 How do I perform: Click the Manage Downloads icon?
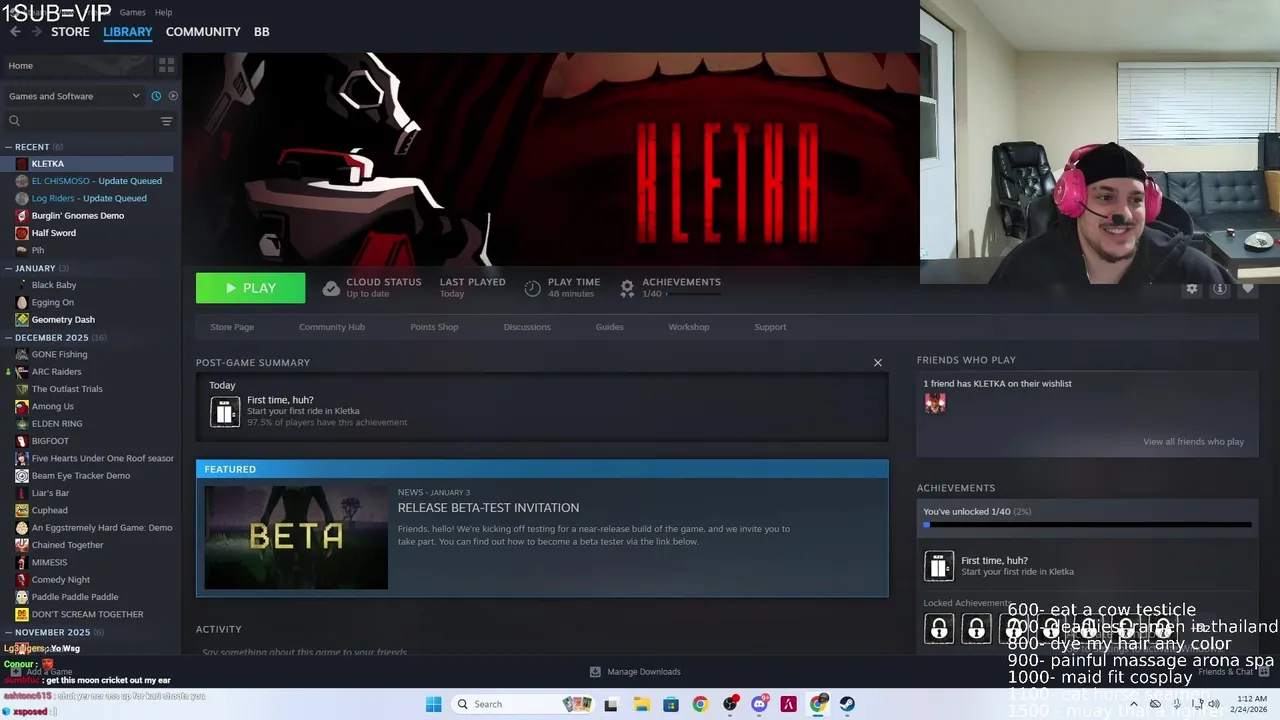[595, 672]
